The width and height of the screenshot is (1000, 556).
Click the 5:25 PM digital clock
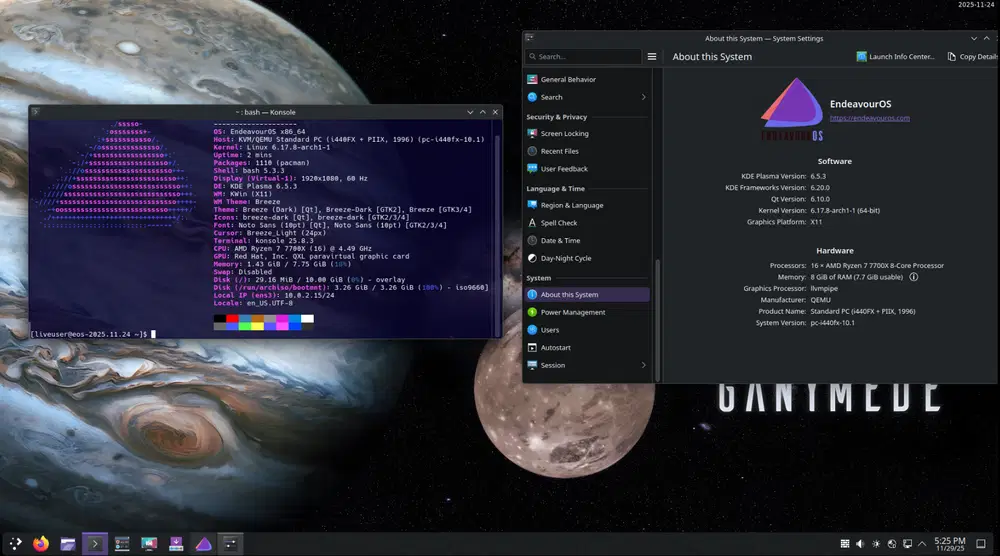950,544
